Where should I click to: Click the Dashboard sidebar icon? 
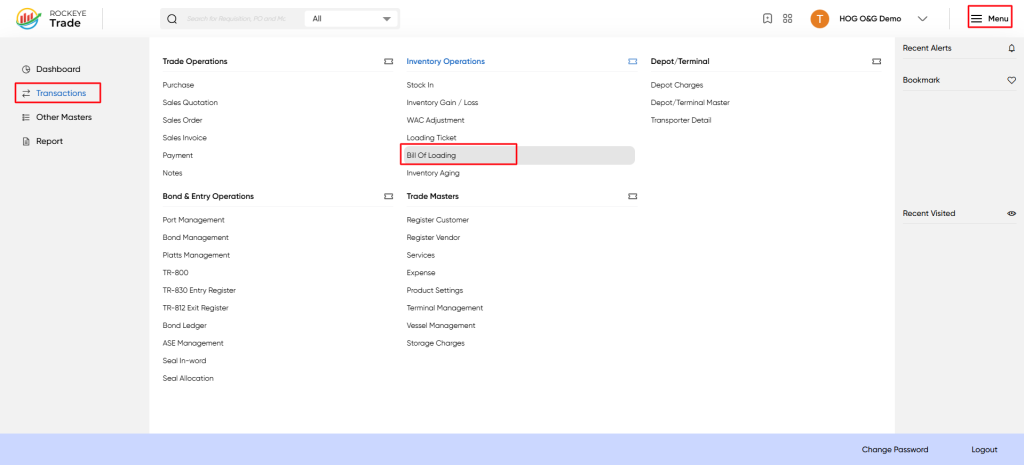pos(26,69)
